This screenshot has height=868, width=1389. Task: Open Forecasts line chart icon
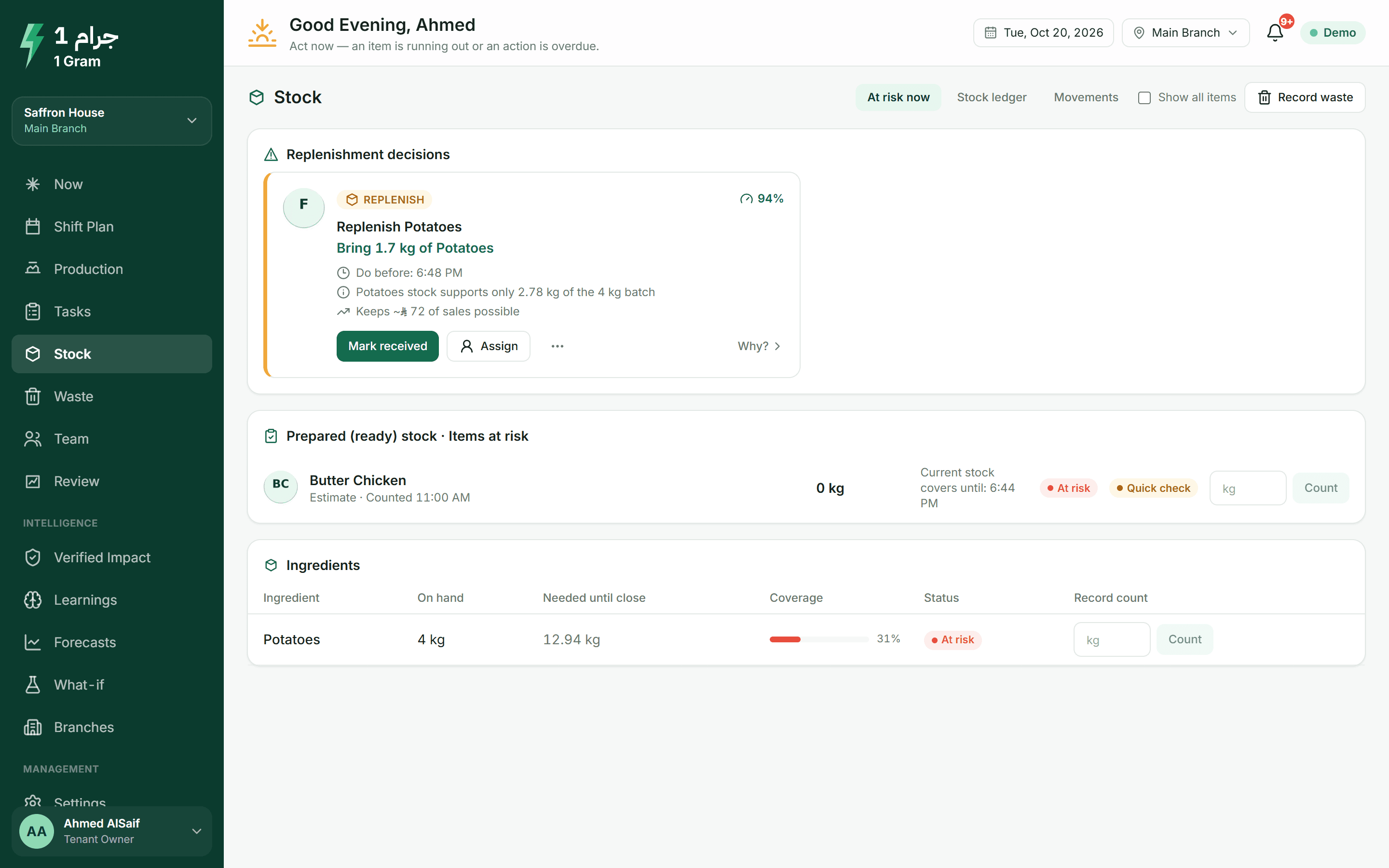click(33, 642)
